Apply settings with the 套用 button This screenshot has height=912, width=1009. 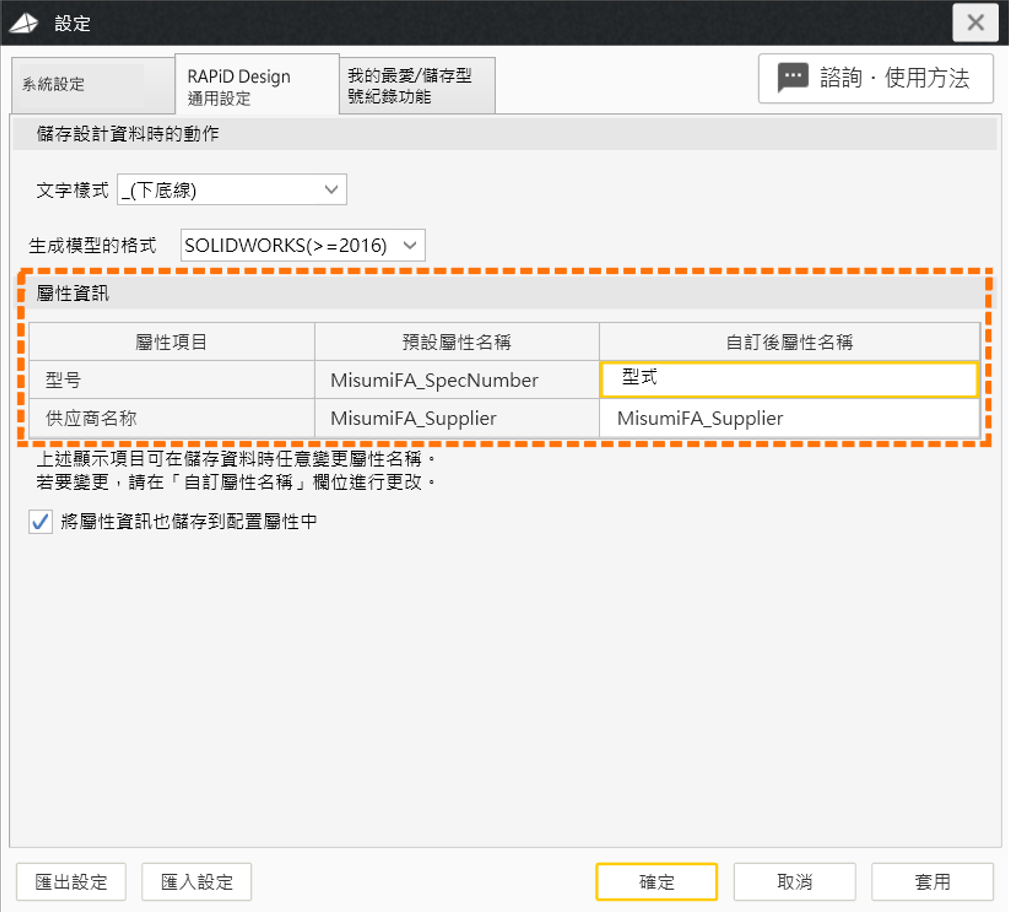coord(932,882)
